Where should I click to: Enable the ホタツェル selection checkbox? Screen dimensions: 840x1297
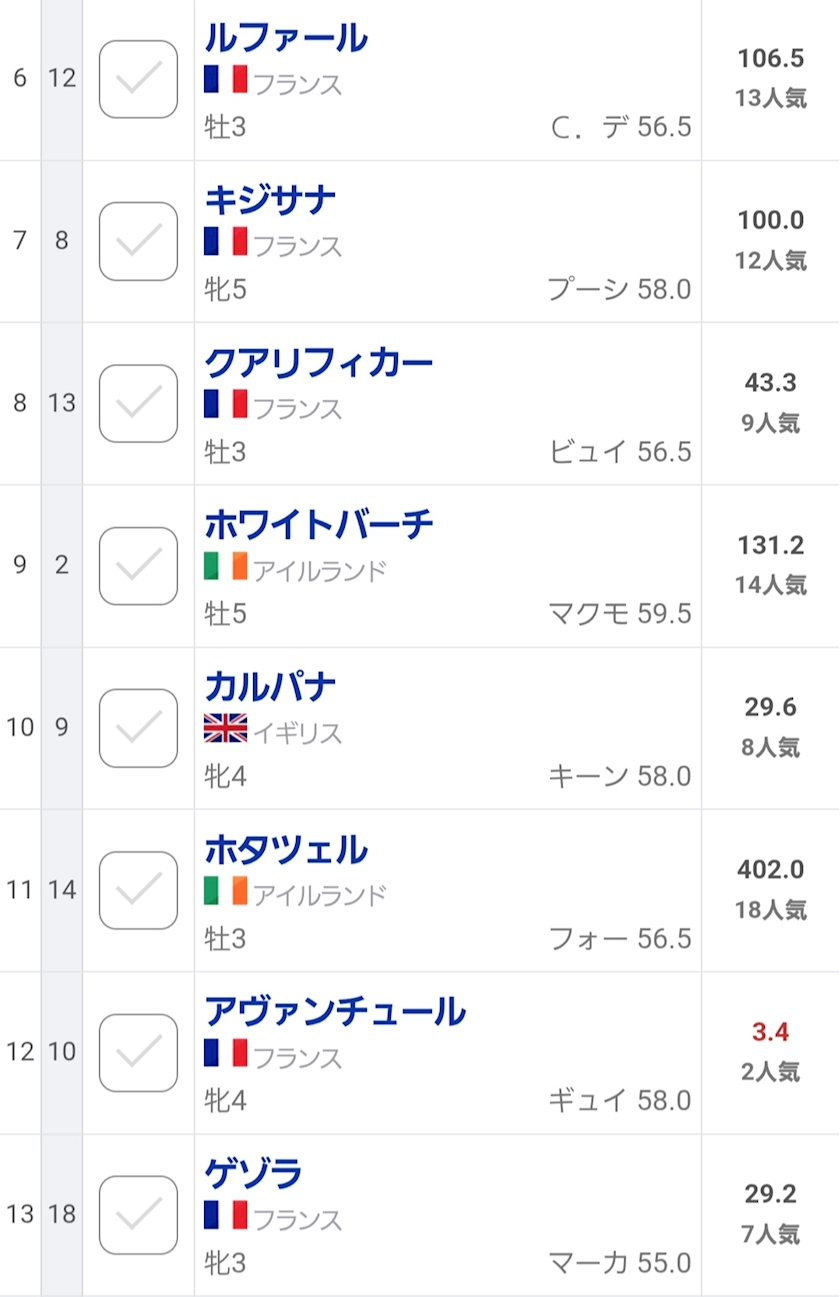[x=138, y=890]
